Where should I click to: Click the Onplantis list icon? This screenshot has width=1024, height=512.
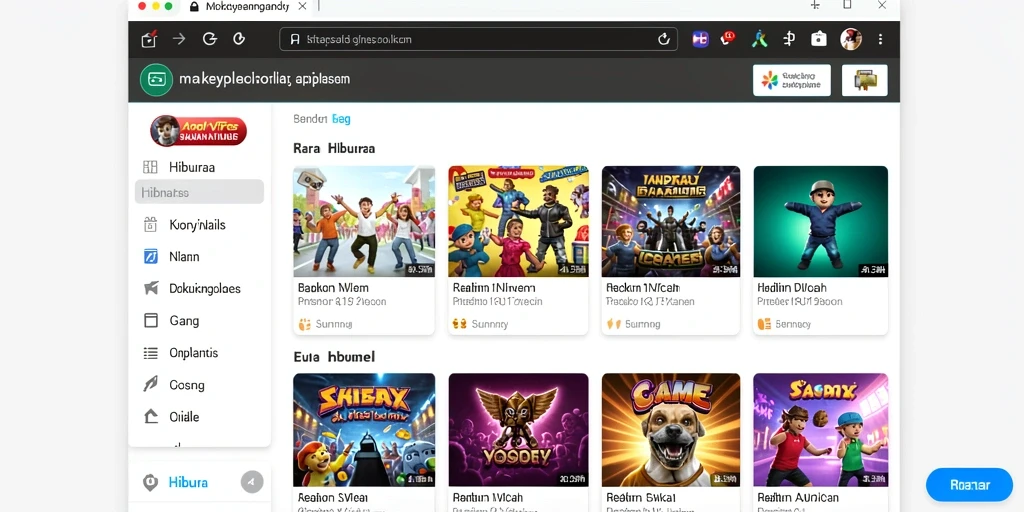pyautogui.click(x=150, y=353)
